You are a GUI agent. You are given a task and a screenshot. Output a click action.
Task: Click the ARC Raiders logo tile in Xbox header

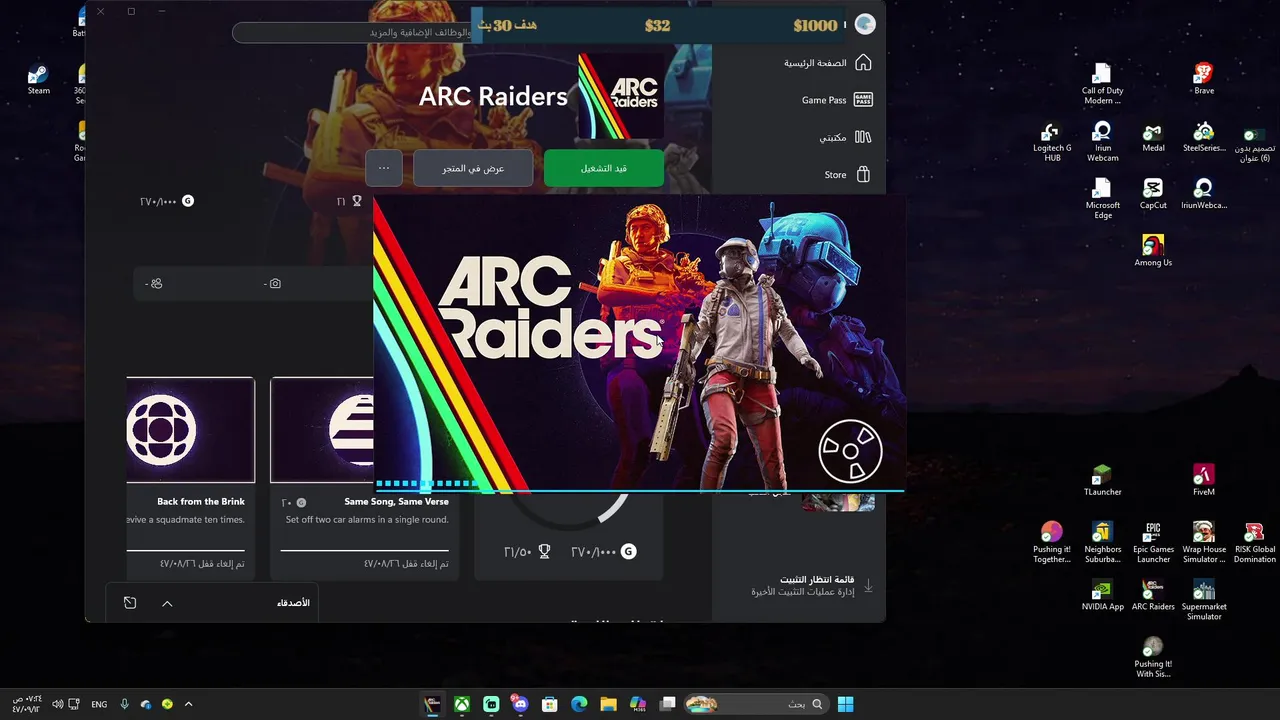click(x=622, y=96)
